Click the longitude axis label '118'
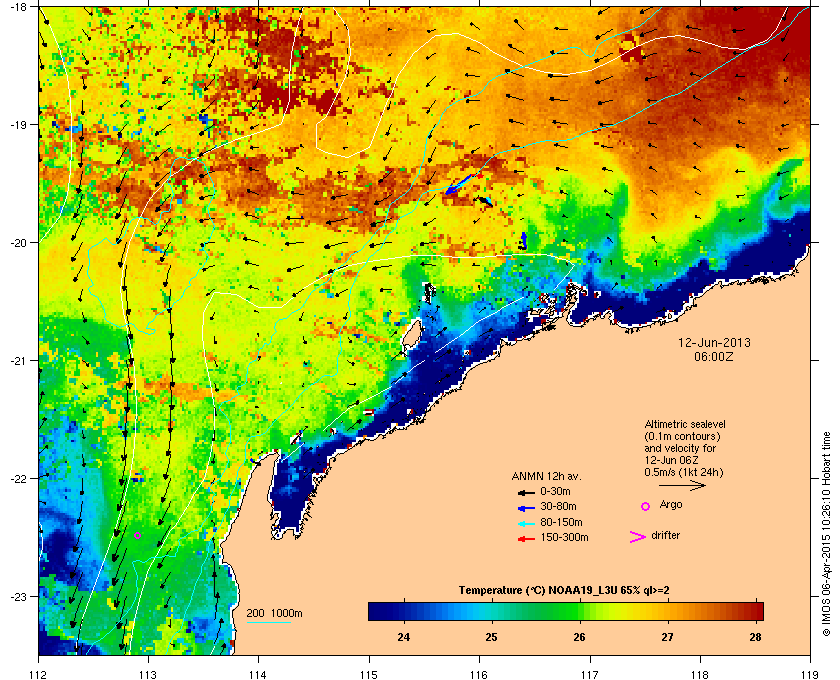Screen dimensions: 840x680 coord(700,675)
